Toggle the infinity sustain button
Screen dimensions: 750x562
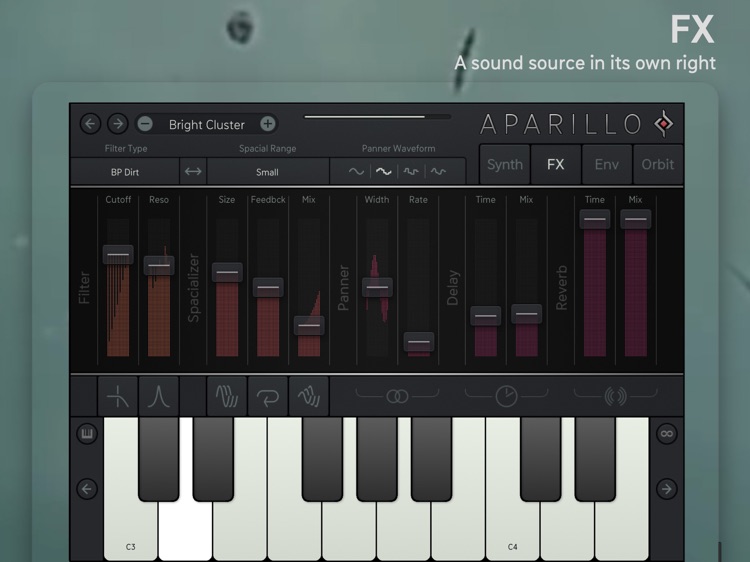[666, 434]
